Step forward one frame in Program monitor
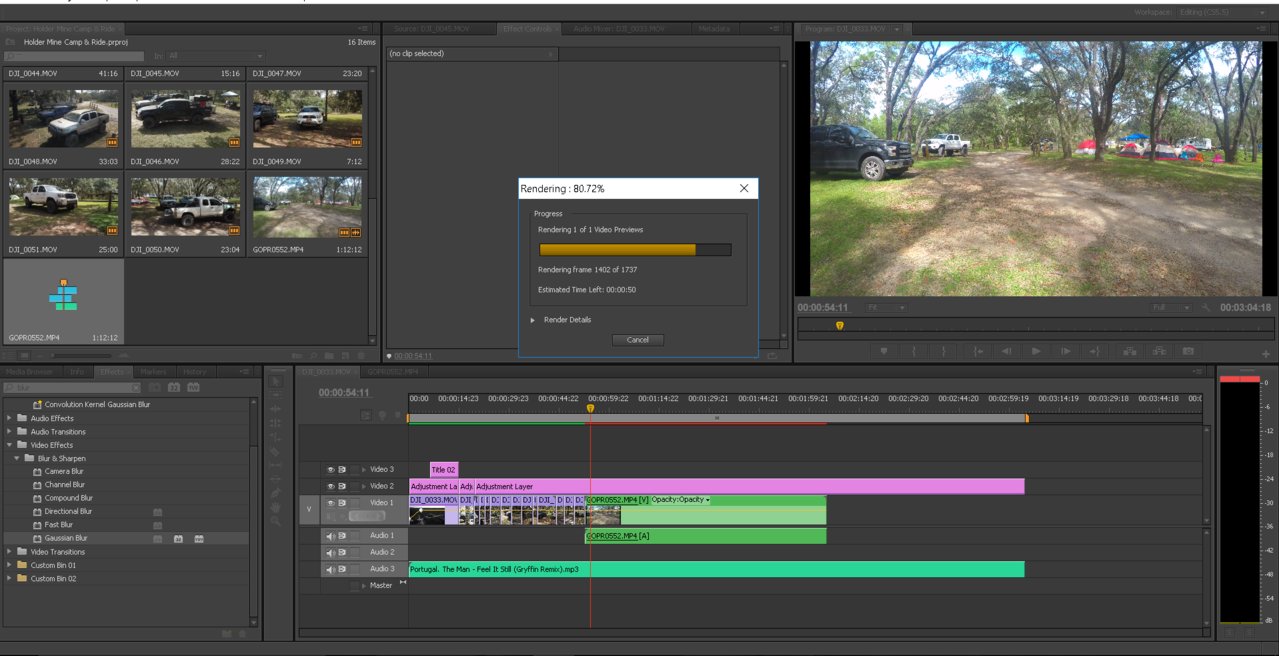 coord(1066,351)
